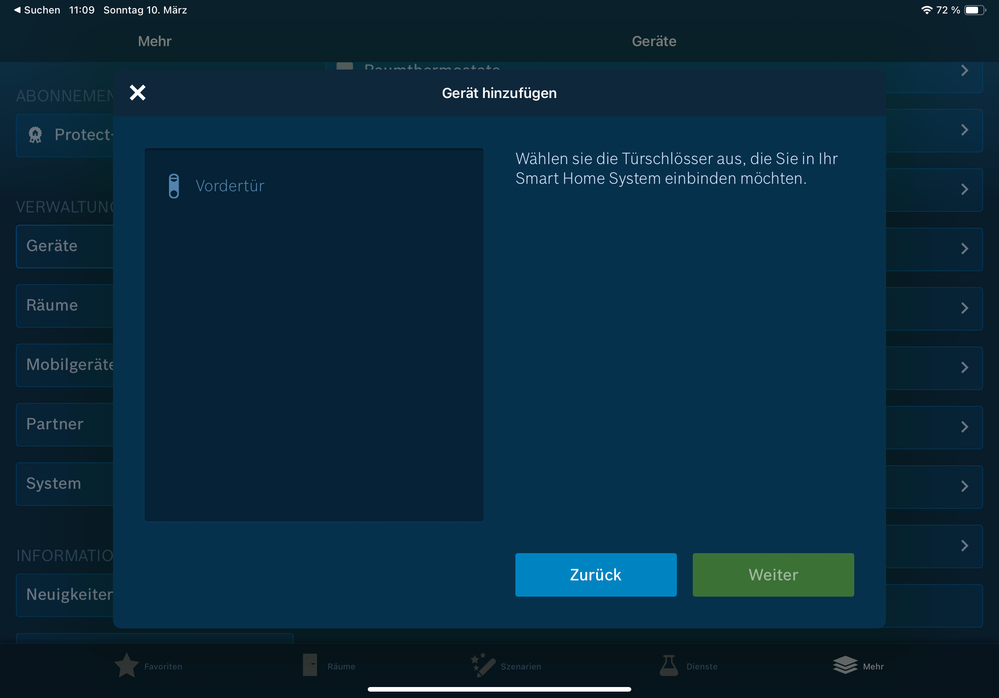Tap the Mehr layers icon
The image size is (999, 698).
845,666
